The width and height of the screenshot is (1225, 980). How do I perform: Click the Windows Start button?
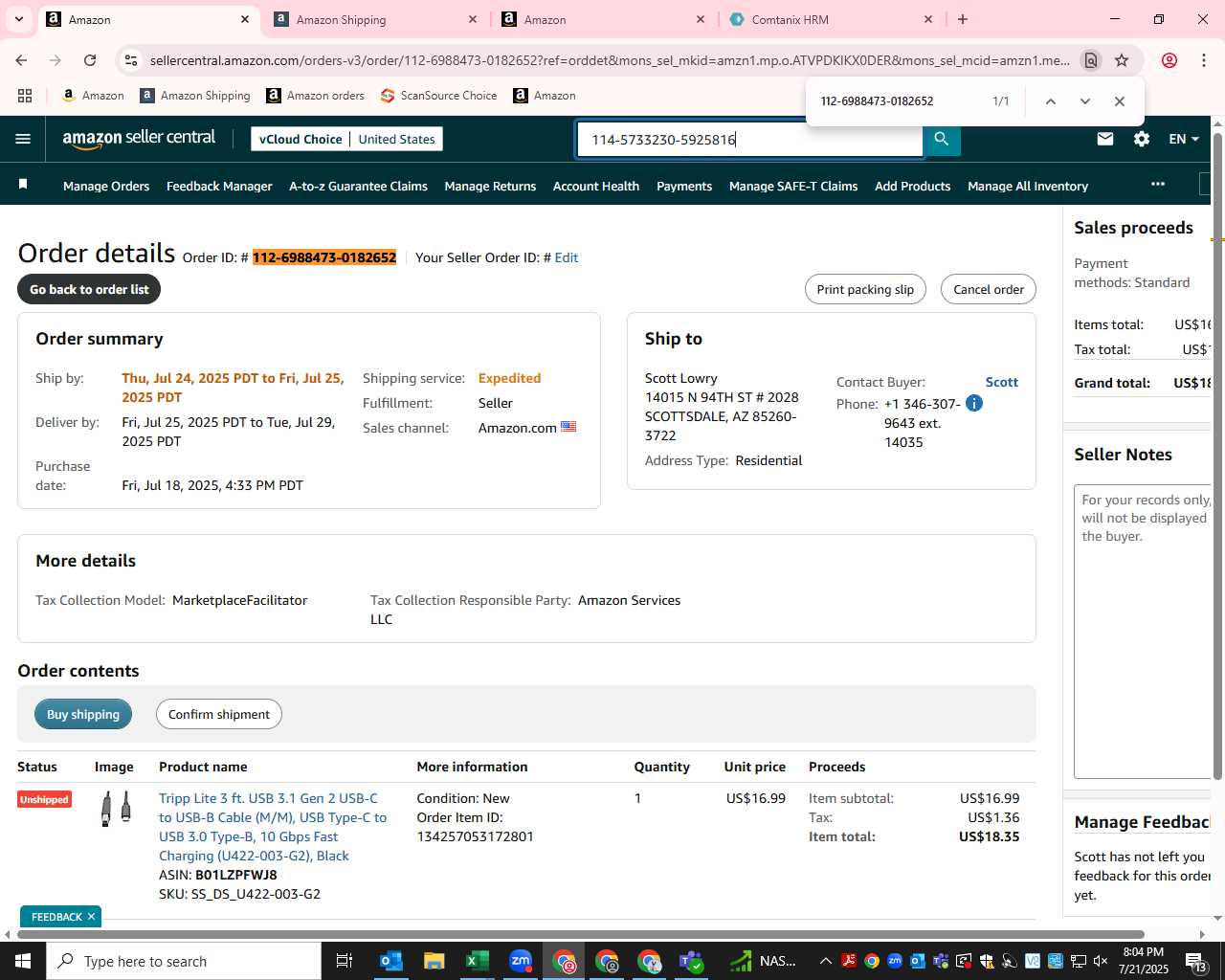point(23,961)
